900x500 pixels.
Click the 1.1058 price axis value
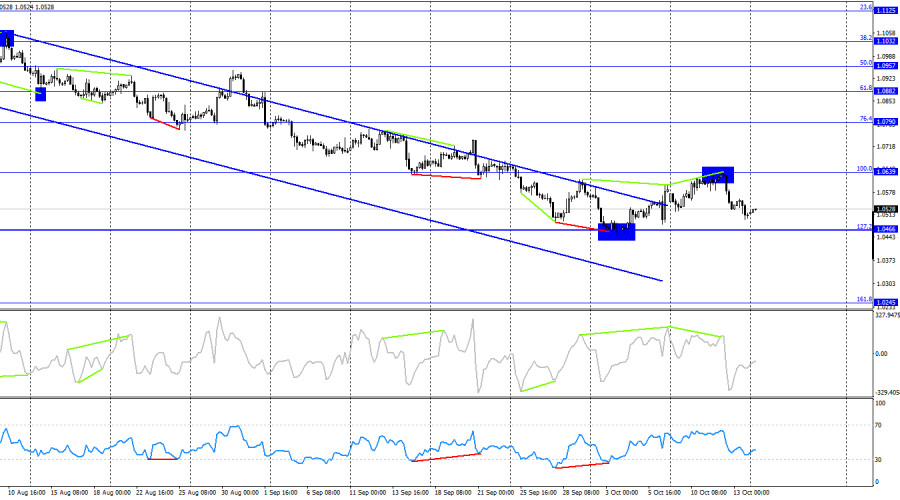coord(886,33)
